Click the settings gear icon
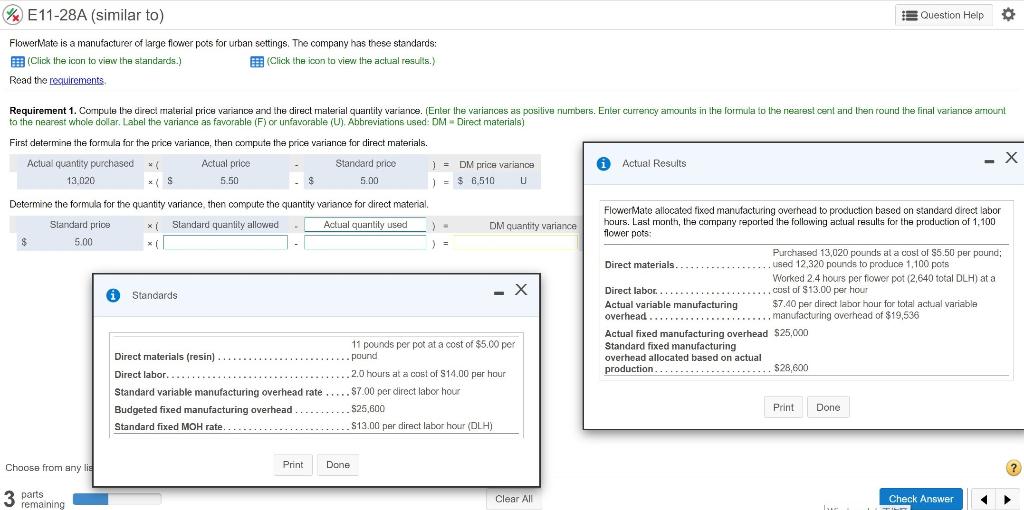 (1008, 14)
